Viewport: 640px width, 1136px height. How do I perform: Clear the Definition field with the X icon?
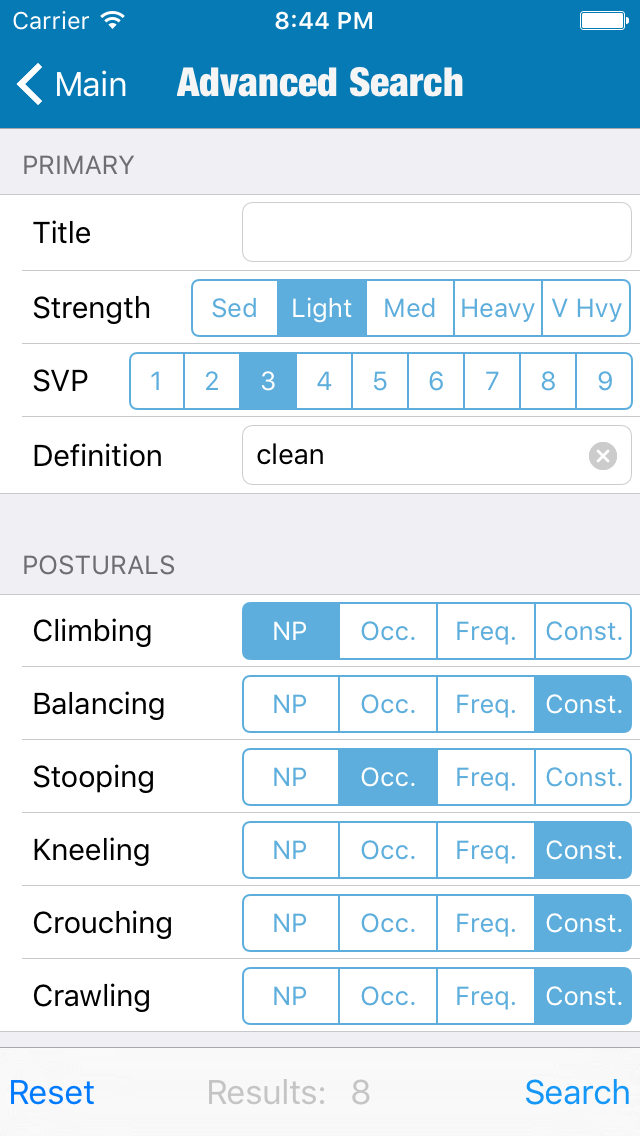tap(602, 456)
